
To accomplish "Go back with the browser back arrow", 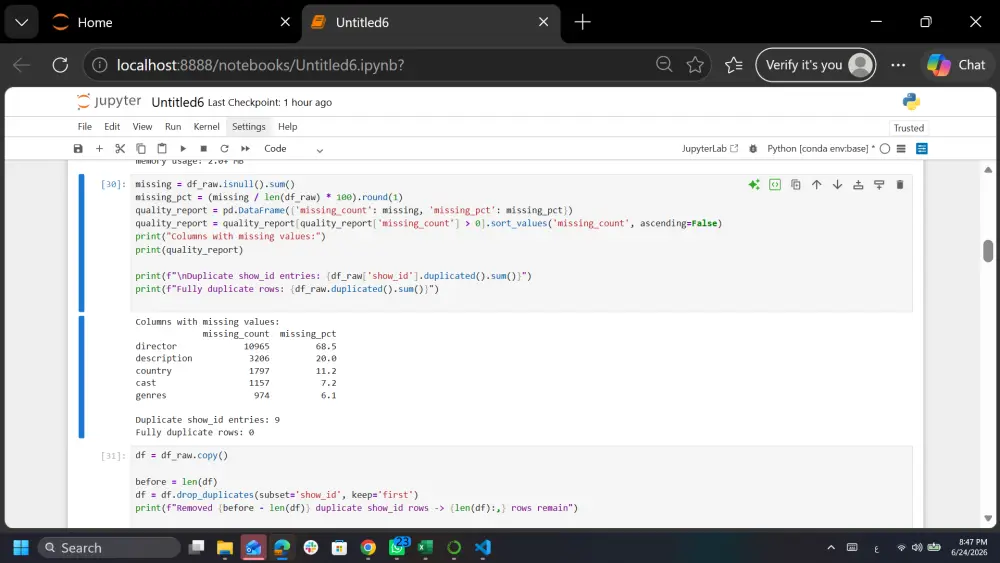I will click(22, 65).
